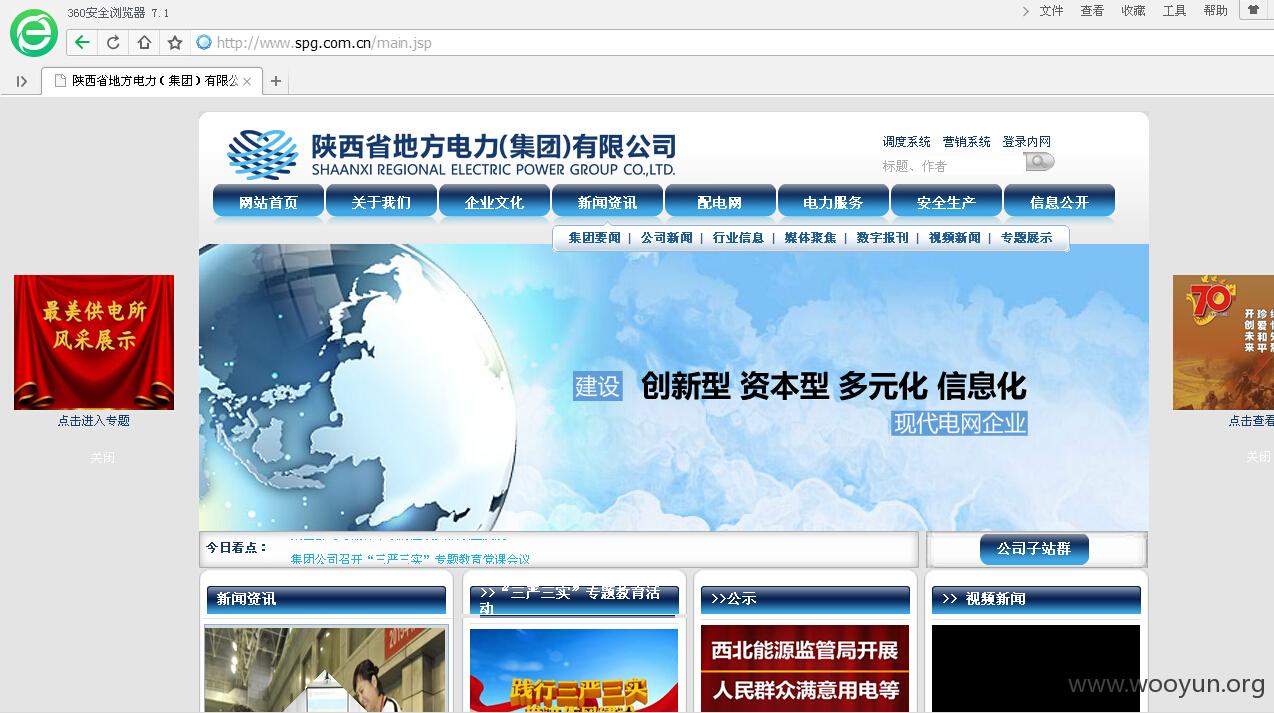Select 视频新闻 submenu entry
1274x713 pixels.
[x=954, y=238]
